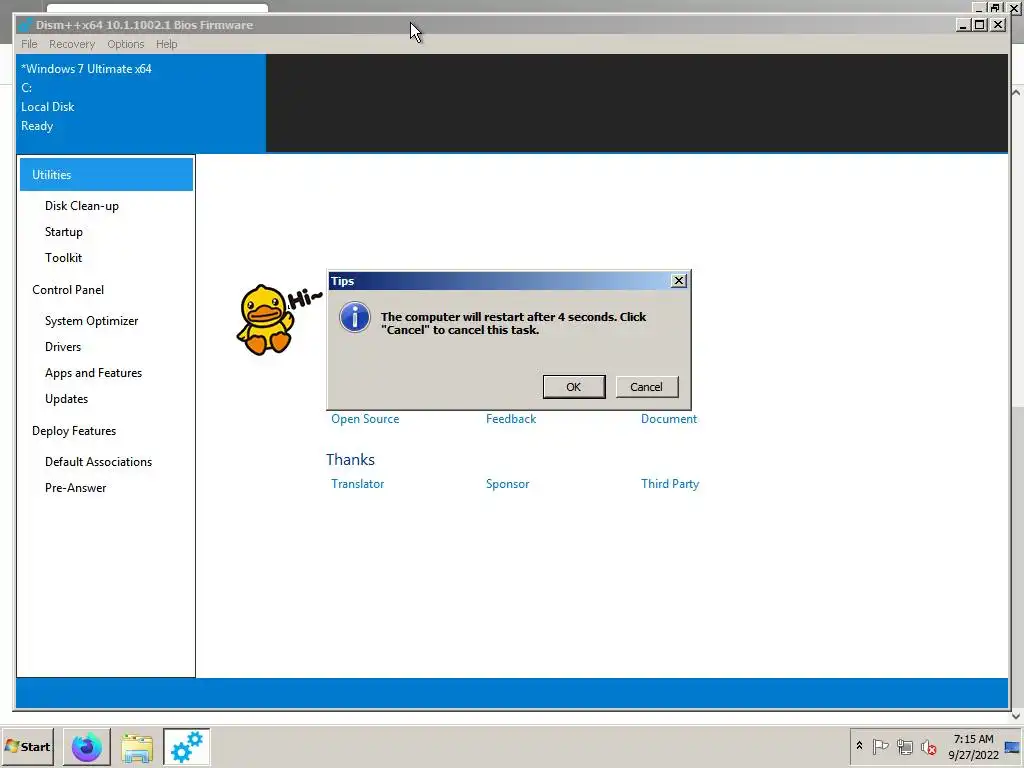This screenshot has width=1024, height=768.
Task: Click the outer window scrollbar up arrow
Action: (x=1016, y=93)
